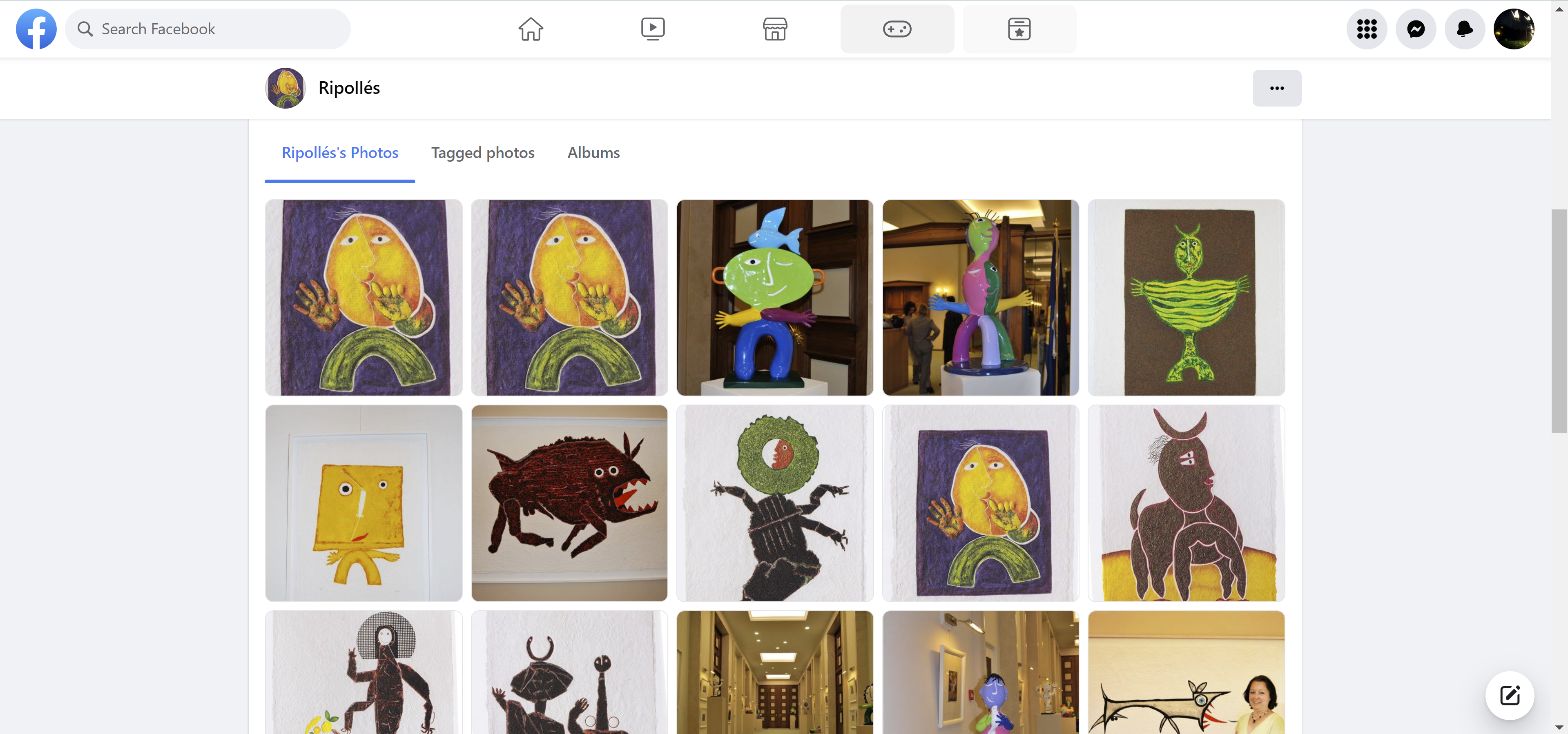
Task: Open the horned brown figure on yellow photo
Action: [x=1187, y=503]
